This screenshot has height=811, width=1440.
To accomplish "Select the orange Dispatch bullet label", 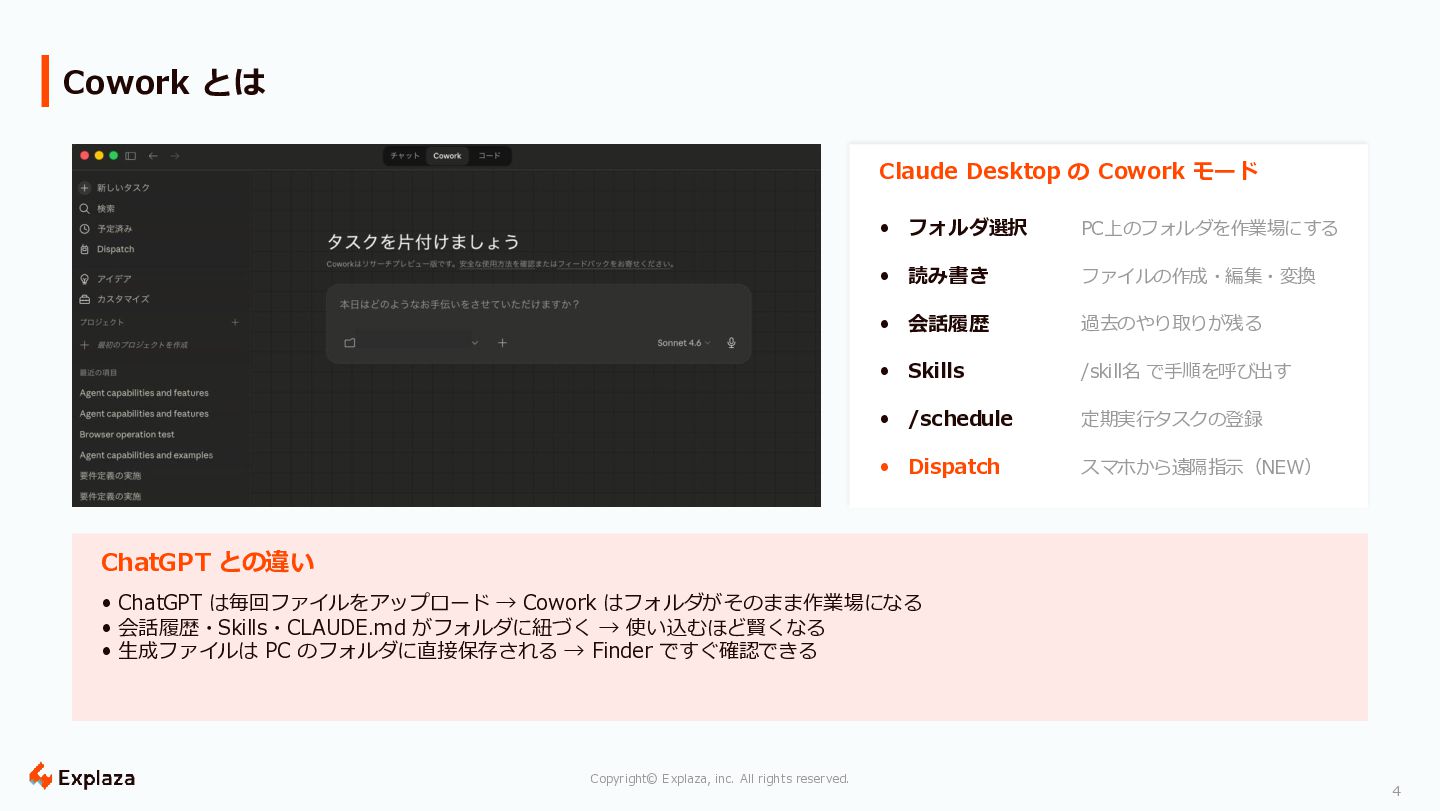I will tap(953, 467).
